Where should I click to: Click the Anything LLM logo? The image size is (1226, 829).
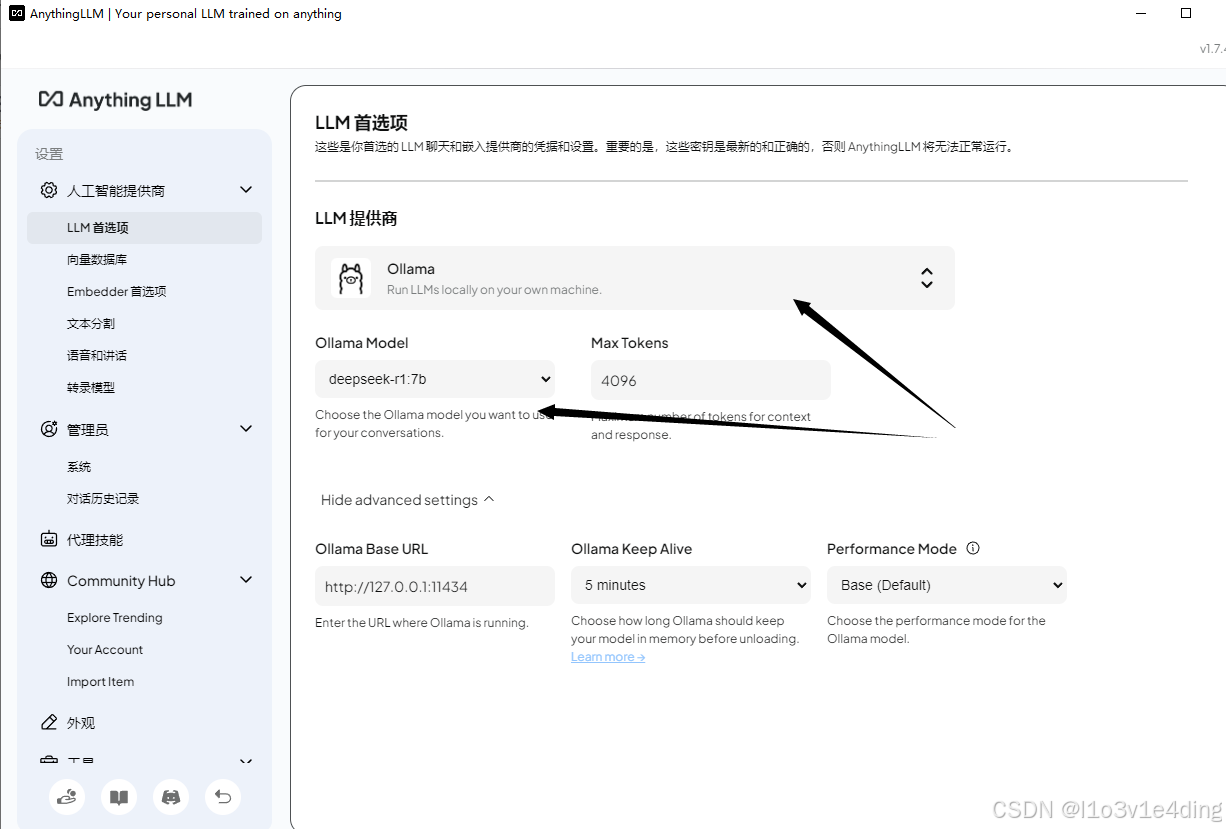pyautogui.click(x=115, y=100)
